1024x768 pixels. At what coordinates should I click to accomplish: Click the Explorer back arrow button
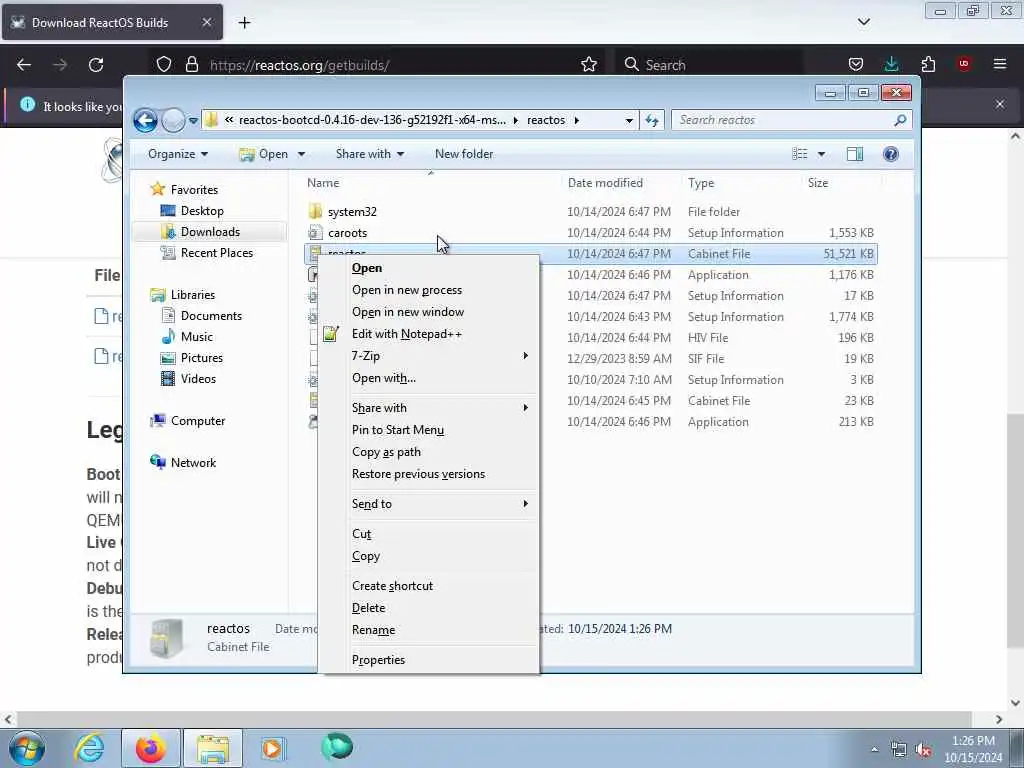pos(145,120)
